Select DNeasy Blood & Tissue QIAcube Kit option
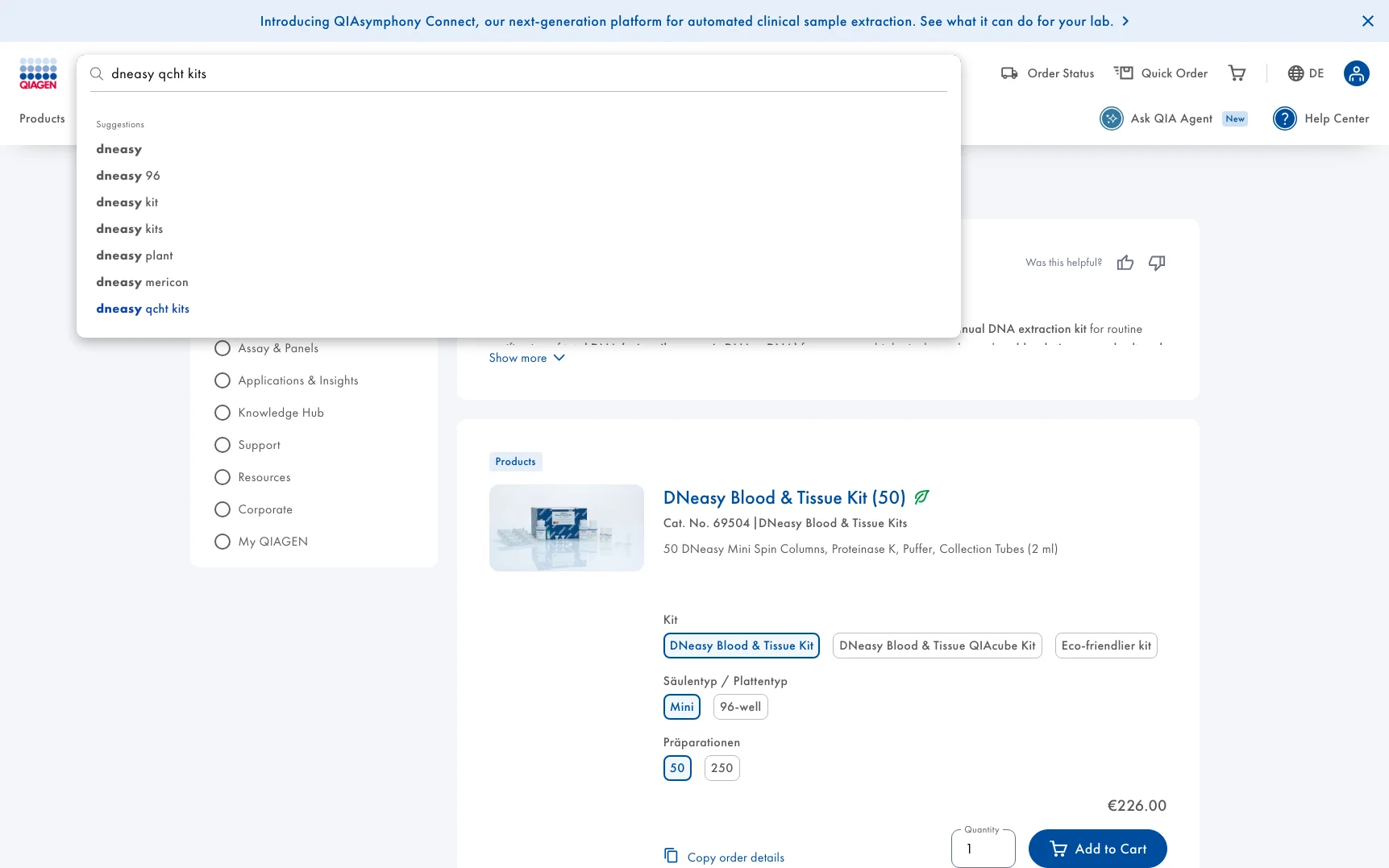This screenshot has height=868, width=1389. coord(938,646)
